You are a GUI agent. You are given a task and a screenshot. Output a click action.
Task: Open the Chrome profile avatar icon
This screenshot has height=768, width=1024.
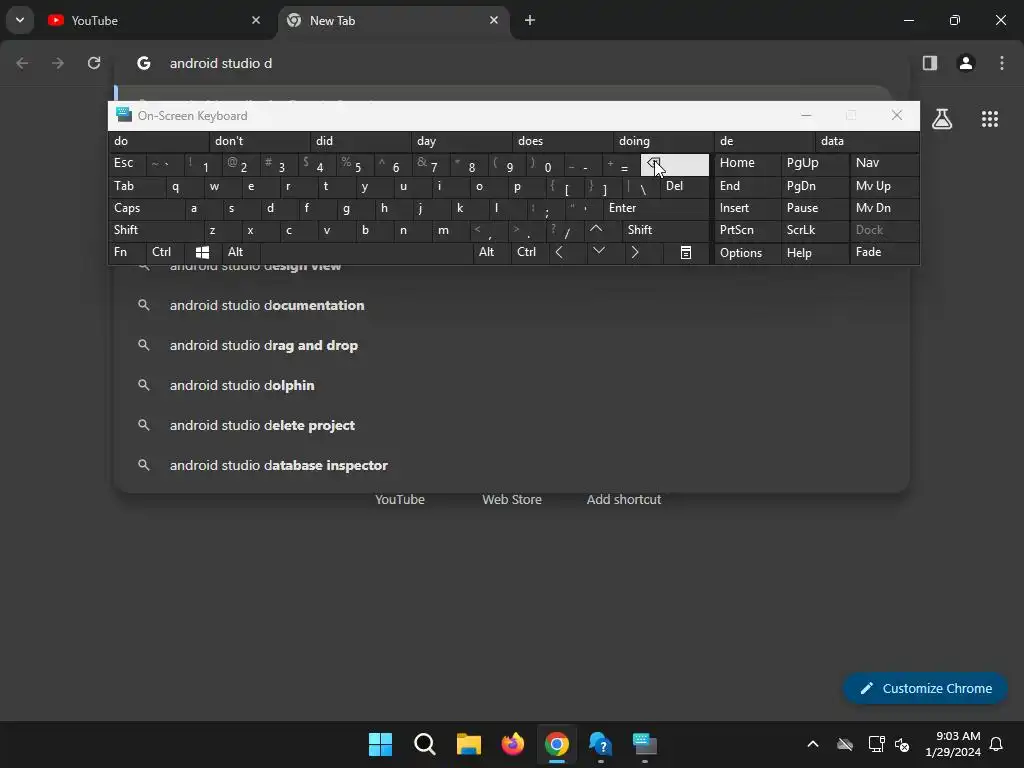coord(965,63)
